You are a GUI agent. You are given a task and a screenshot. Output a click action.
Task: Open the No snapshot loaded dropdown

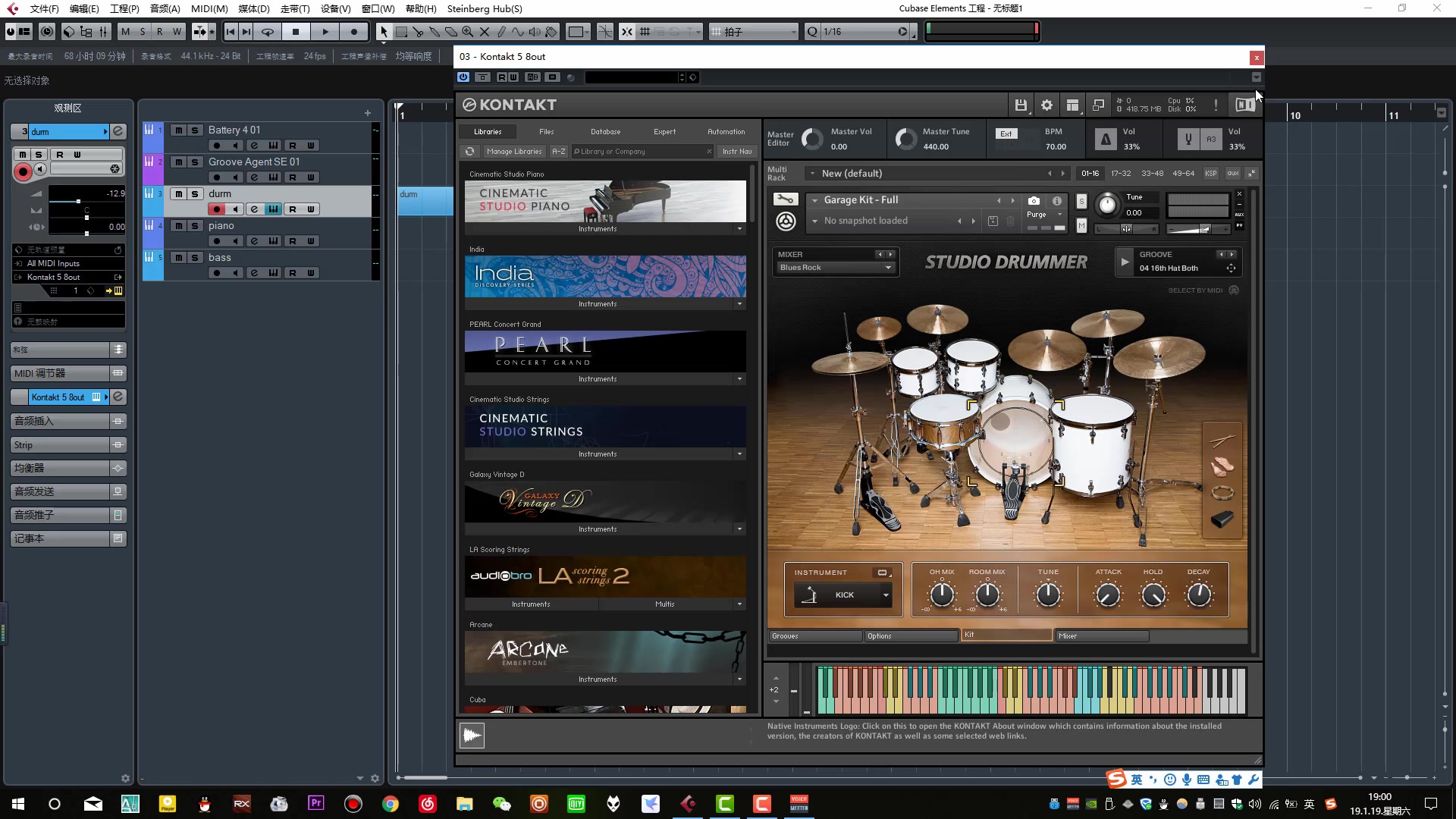pyautogui.click(x=814, y=221)
